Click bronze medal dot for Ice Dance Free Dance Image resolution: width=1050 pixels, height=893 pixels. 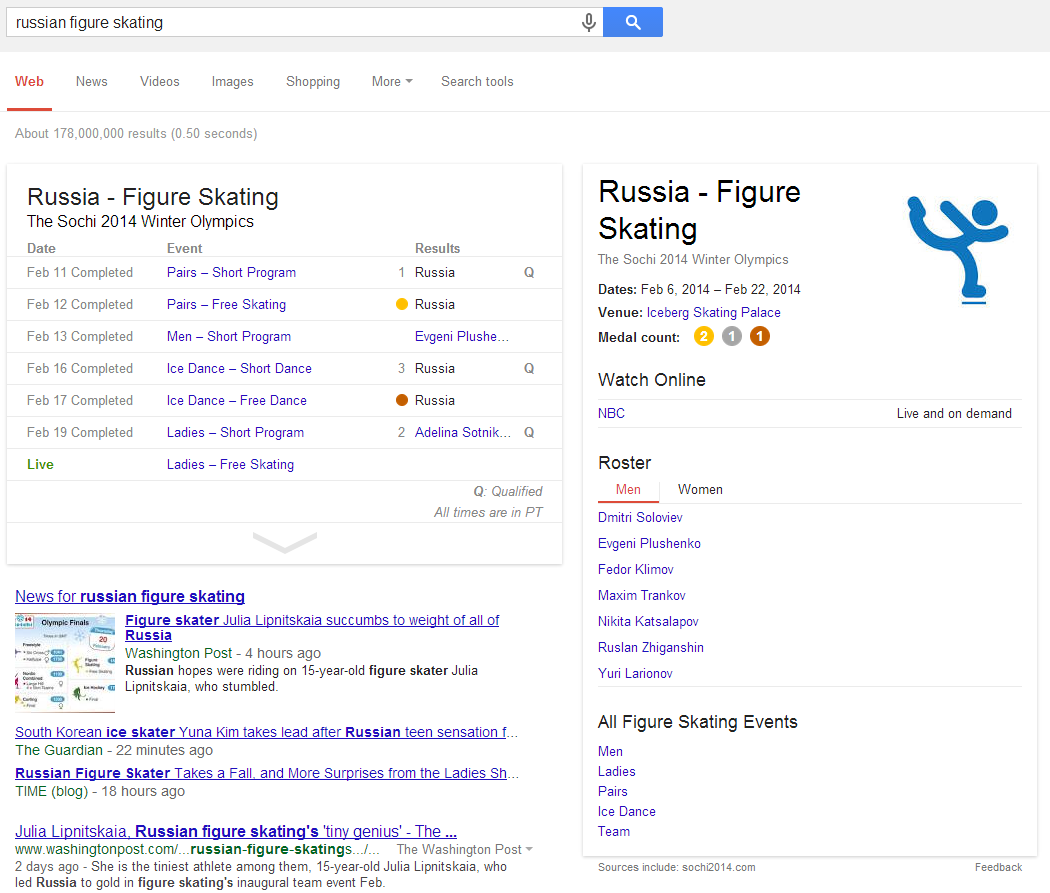coord(402,400)
